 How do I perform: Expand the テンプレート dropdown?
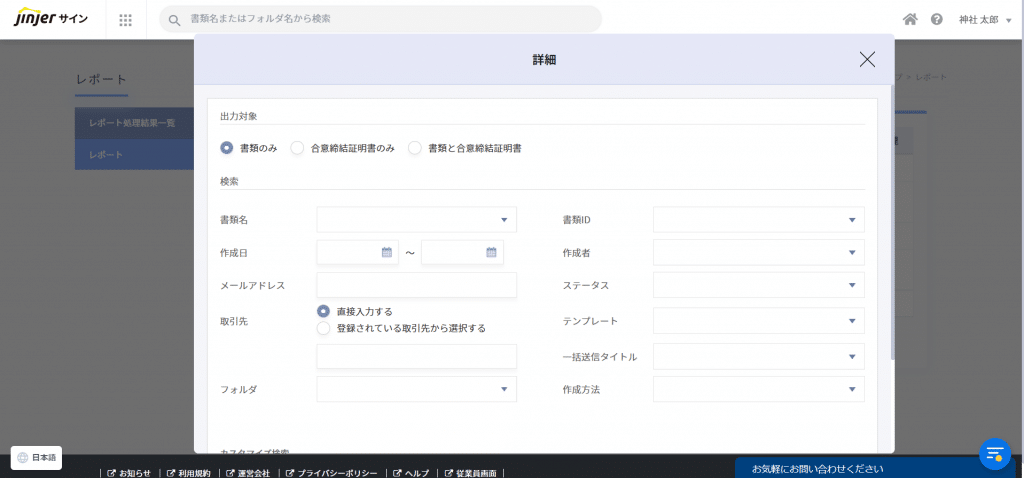click(x=851, y=321)
